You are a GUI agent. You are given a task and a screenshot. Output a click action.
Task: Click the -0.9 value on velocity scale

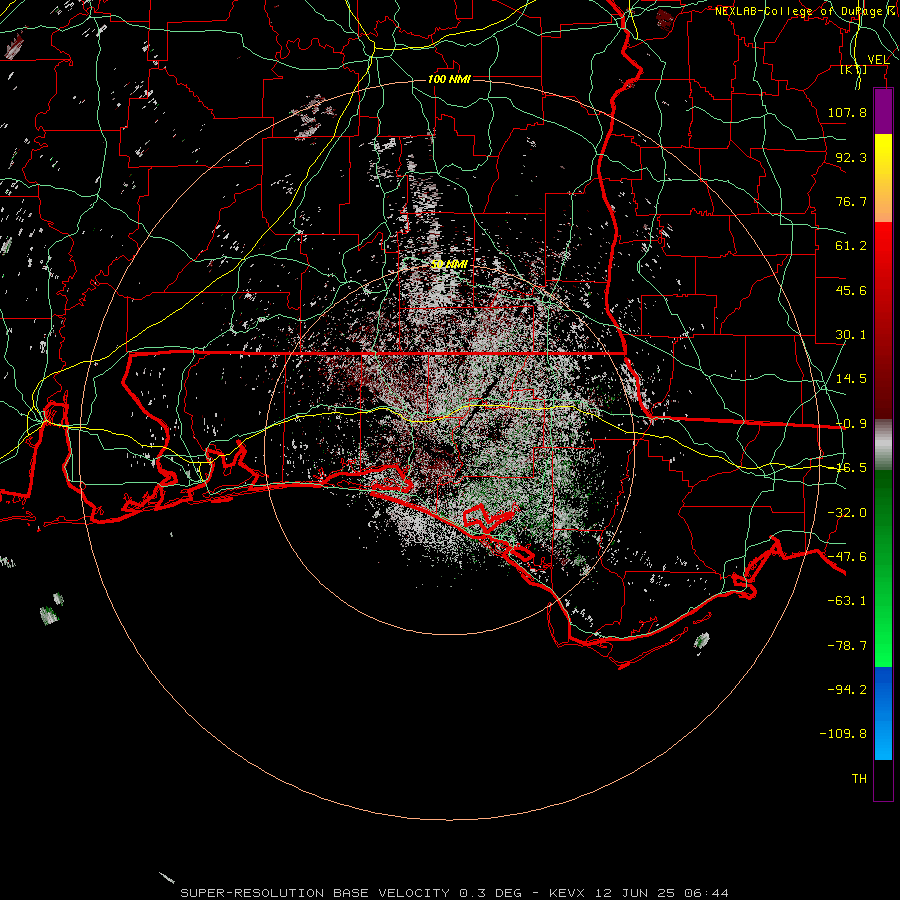(x=851, y=424)
